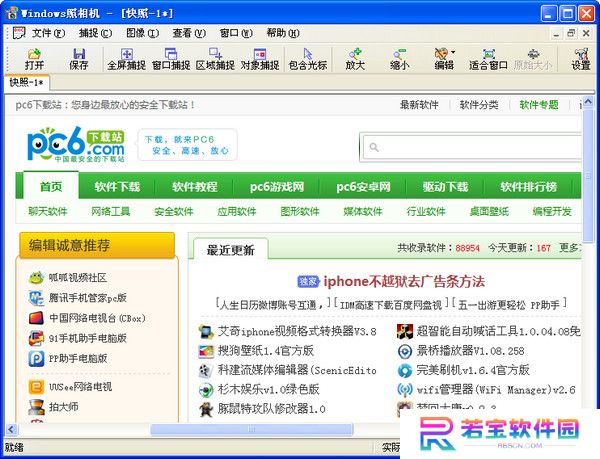Start 对象捕捉 object capture
600x459 pixels.
tap(260, 59)
